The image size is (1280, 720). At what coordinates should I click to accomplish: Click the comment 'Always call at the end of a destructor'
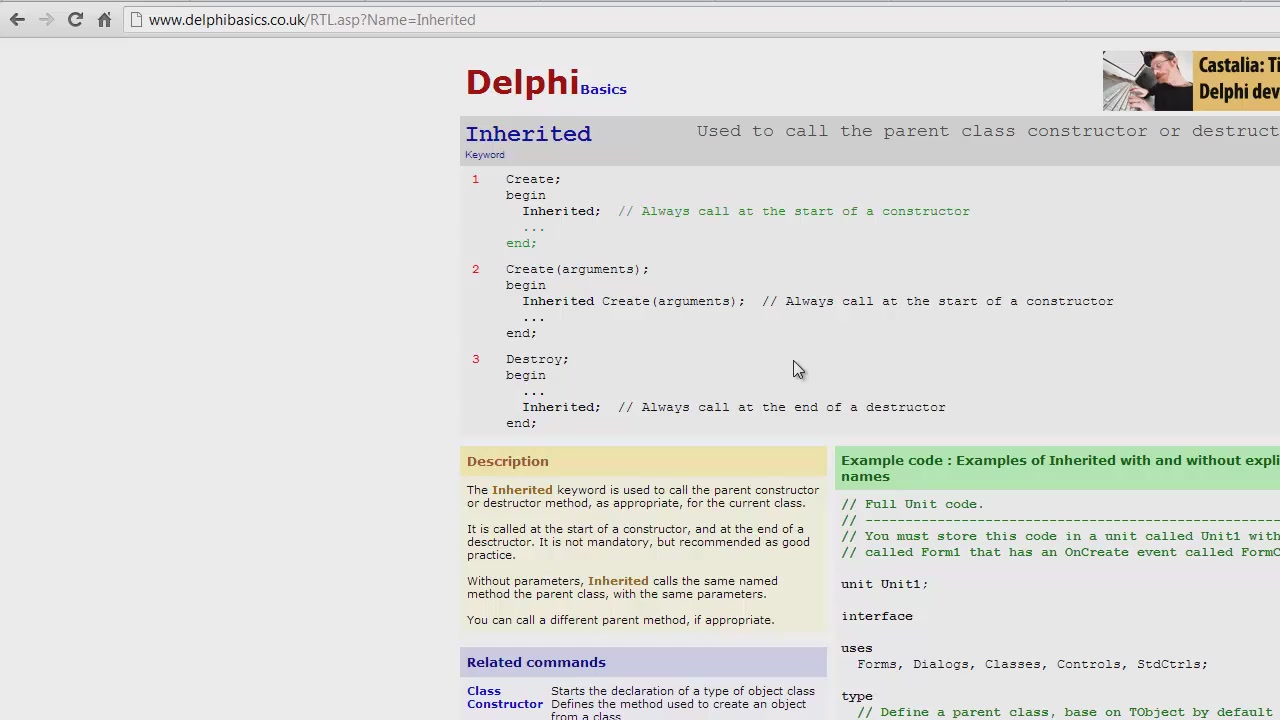[782, 407]
